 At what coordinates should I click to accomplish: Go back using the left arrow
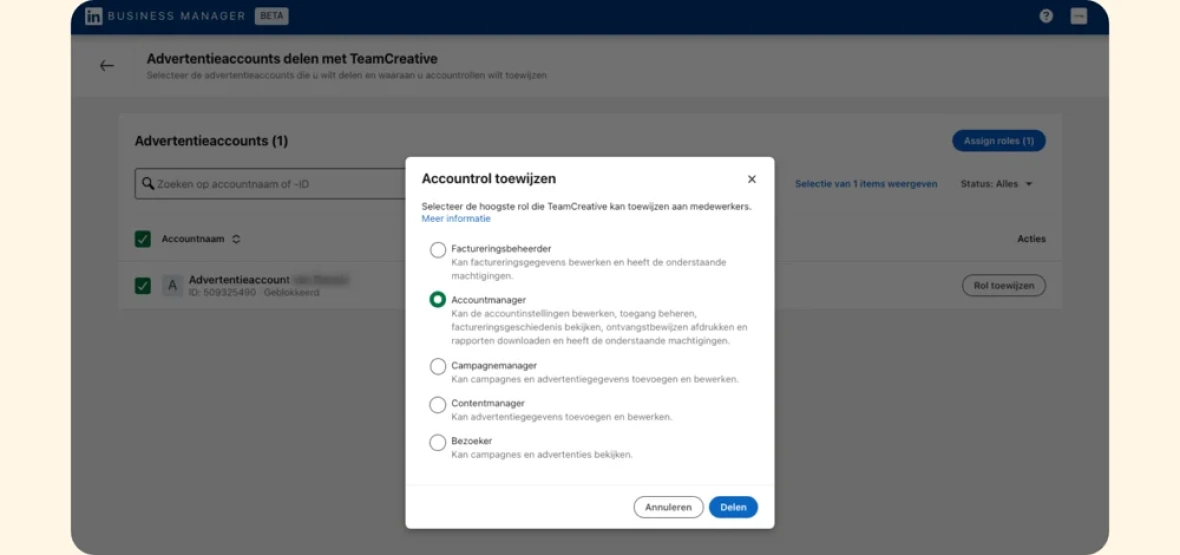tap(107, 66)
